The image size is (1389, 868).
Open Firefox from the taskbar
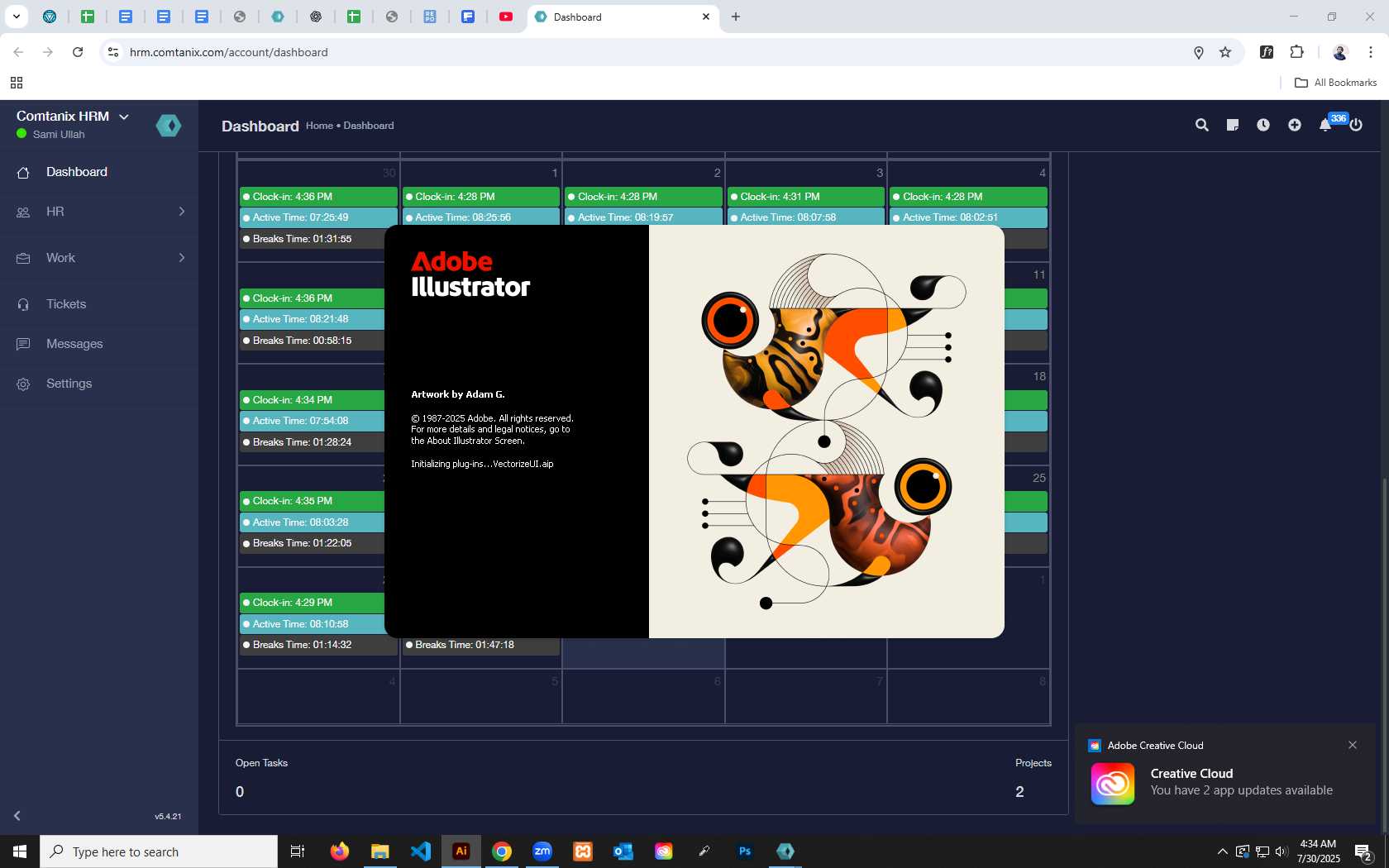click(340, 851)
